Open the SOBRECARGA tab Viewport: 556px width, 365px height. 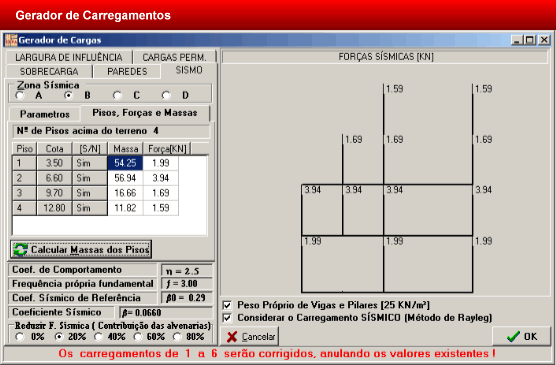coord(49,71)
